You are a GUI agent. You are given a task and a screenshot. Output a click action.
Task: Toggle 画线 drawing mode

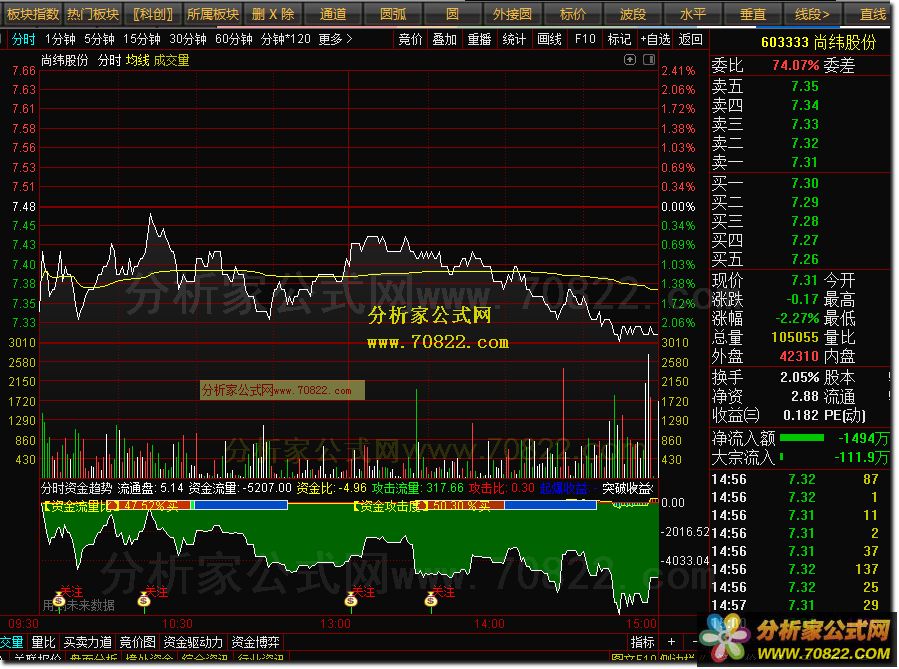[x=549, y=39]
